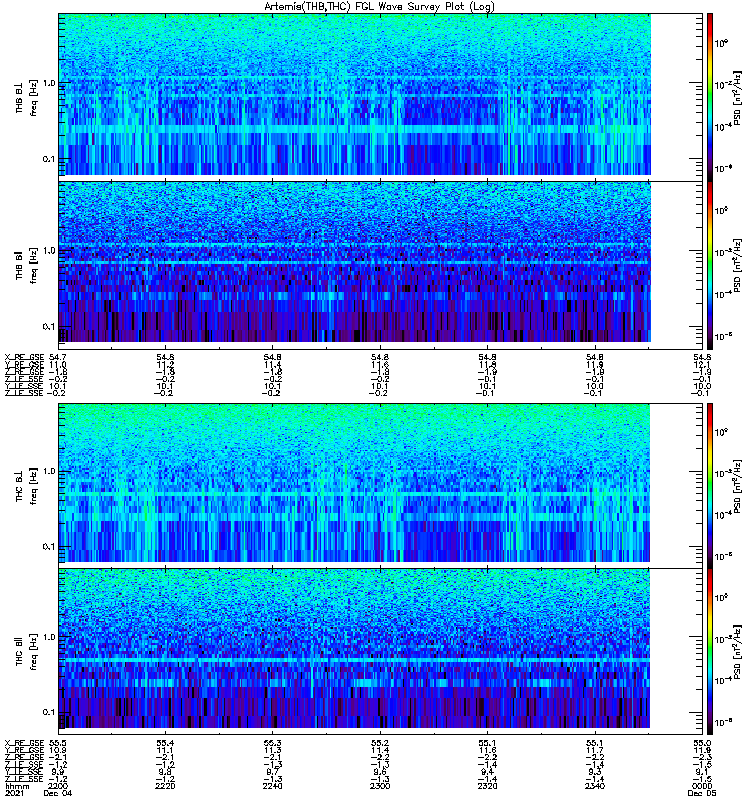Click the THB X_RE_GSE value 54.7
The width and height of the screenshot is (750, 800).
pos(58,357)
